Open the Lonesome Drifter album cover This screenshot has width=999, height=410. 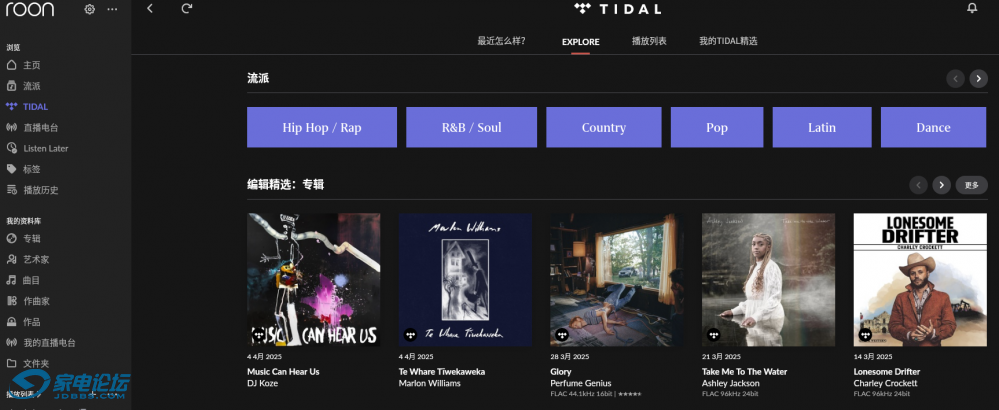(x=919, y=279)
